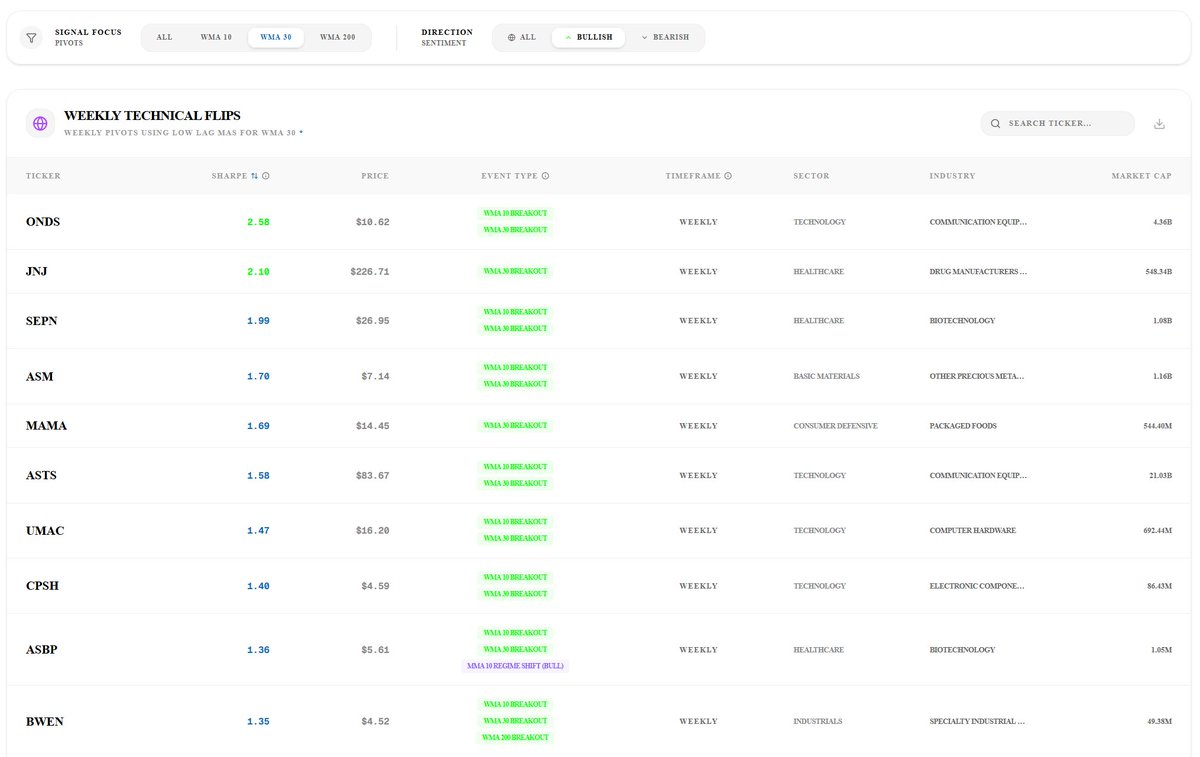Focus the Search Ticker field

(x=1058, y=124)
